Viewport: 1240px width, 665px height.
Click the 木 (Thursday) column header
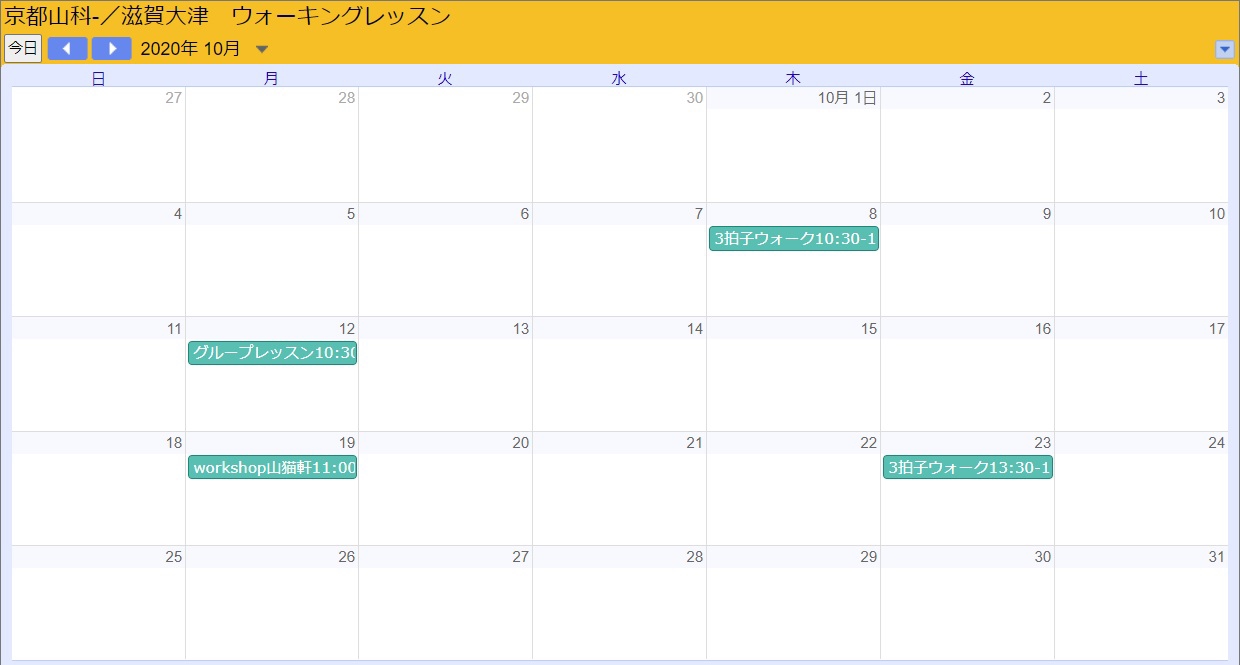click(794, 79)
